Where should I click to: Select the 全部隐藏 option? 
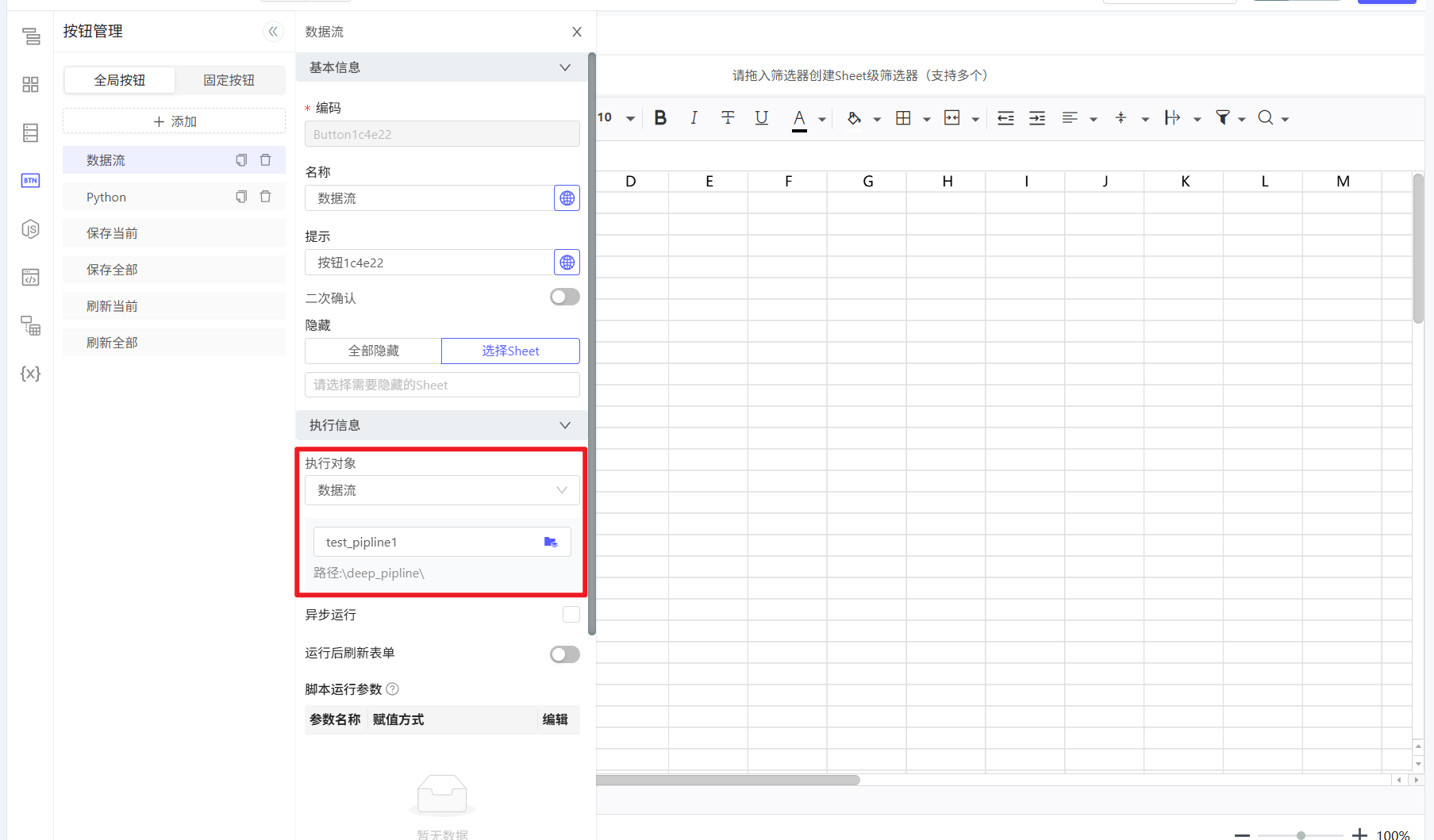(x=373, y=351)
